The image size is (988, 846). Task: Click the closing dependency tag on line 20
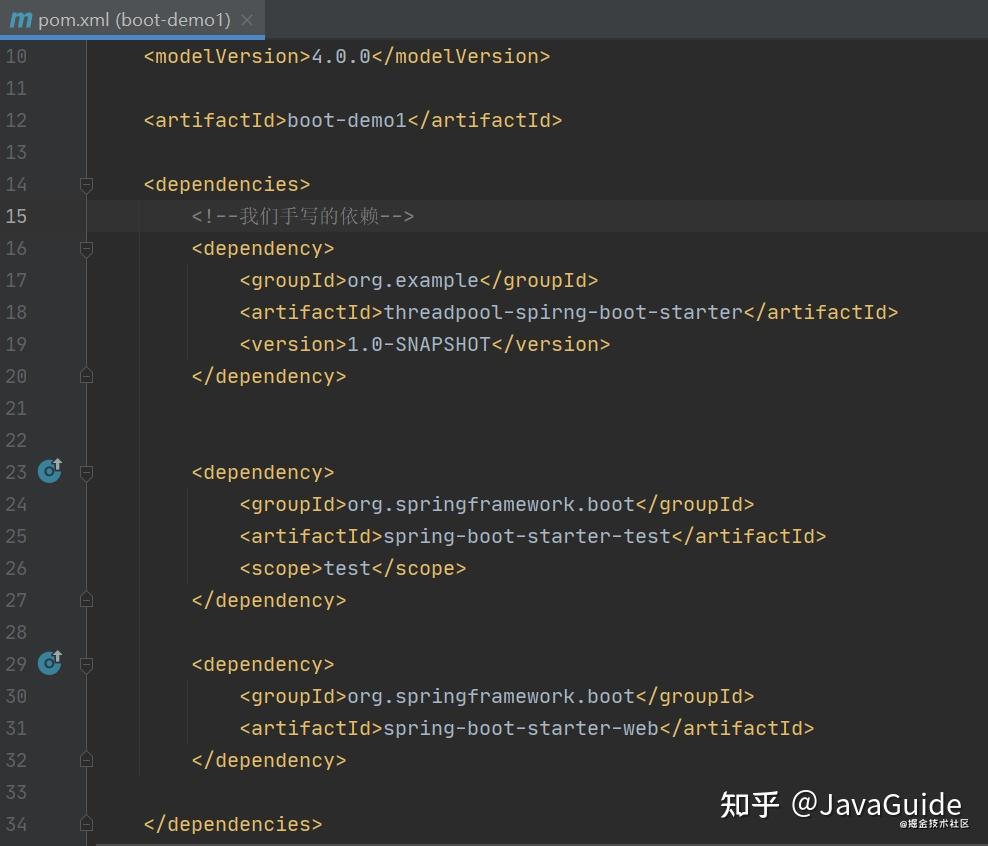point(269,376)
